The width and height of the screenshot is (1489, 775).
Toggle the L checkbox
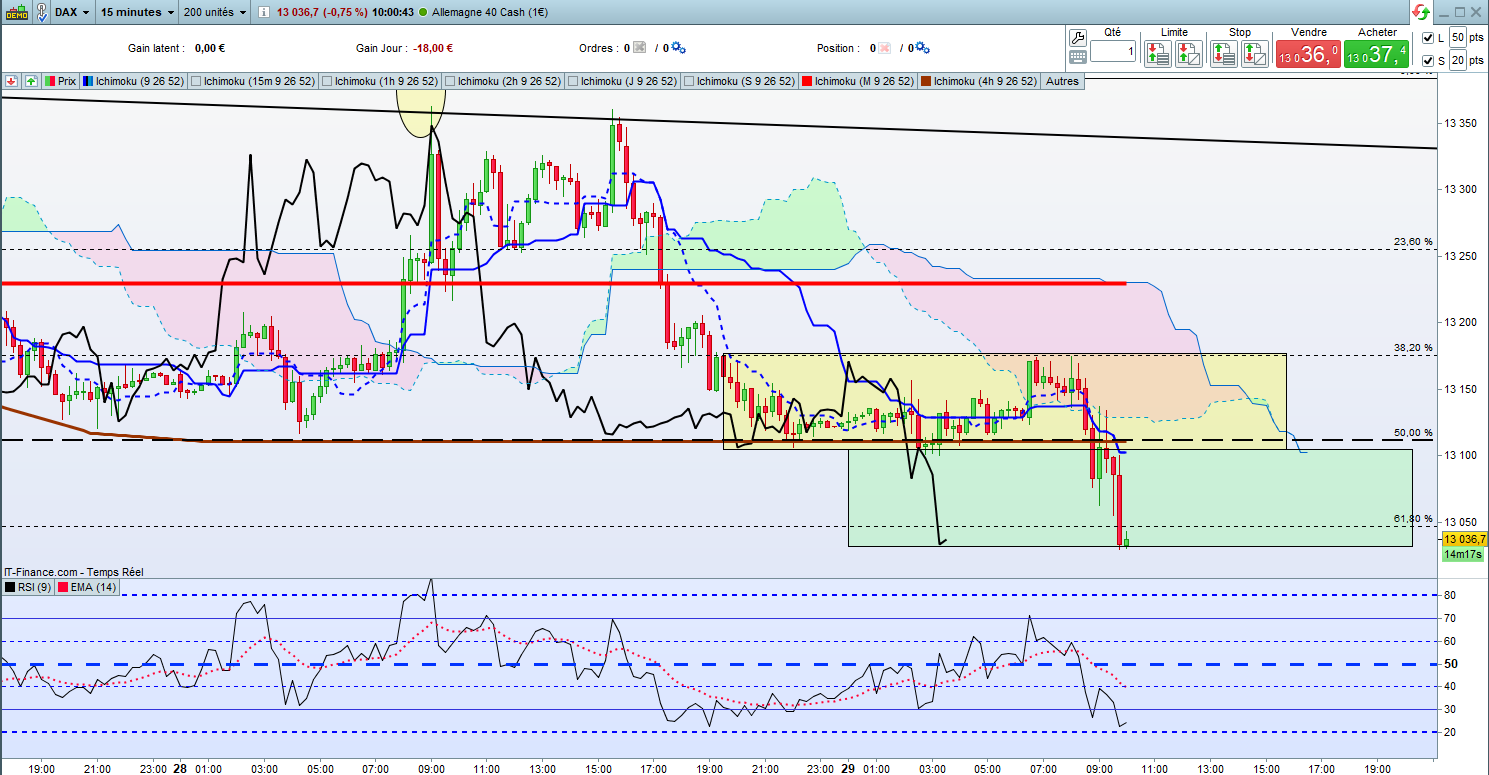(x=1427, y=38)
